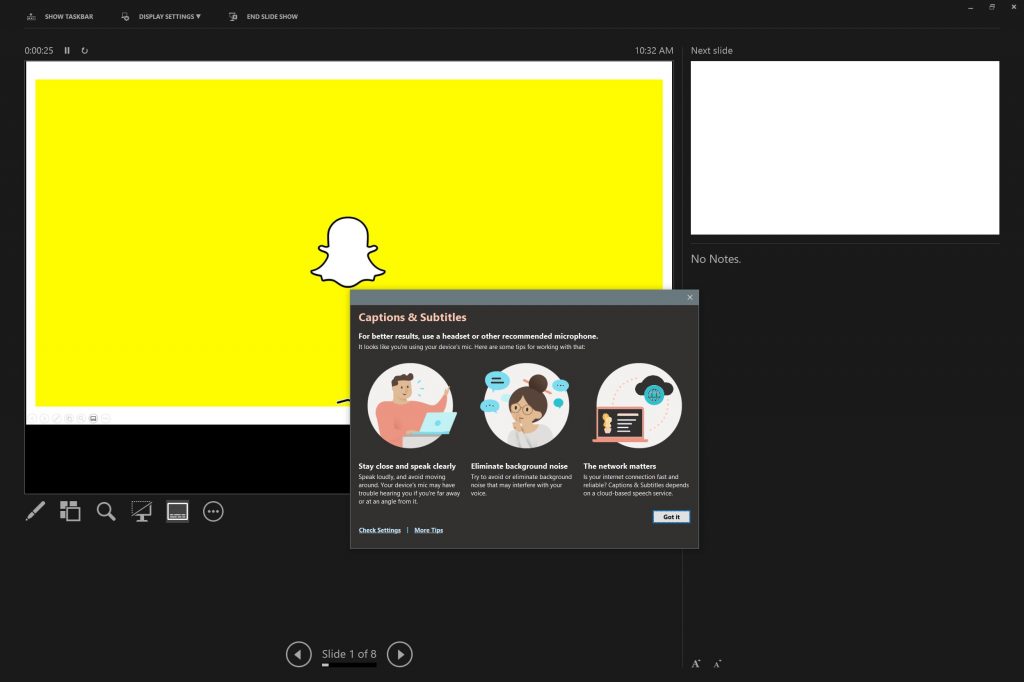Click the 10:32 AM clock display
This screenshot has height=682, width=1024.
(x=654, y=50)
